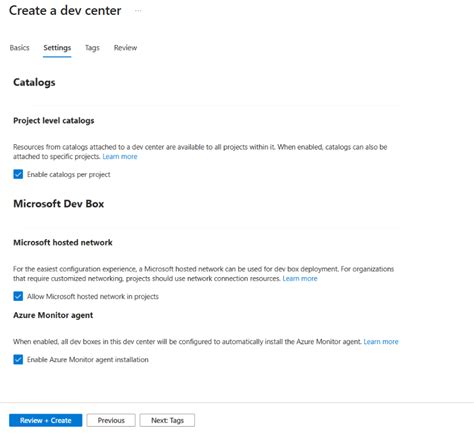Go back with the Previous button
Viewport: 474px width, 435px height.
click(x=111, y=420)
